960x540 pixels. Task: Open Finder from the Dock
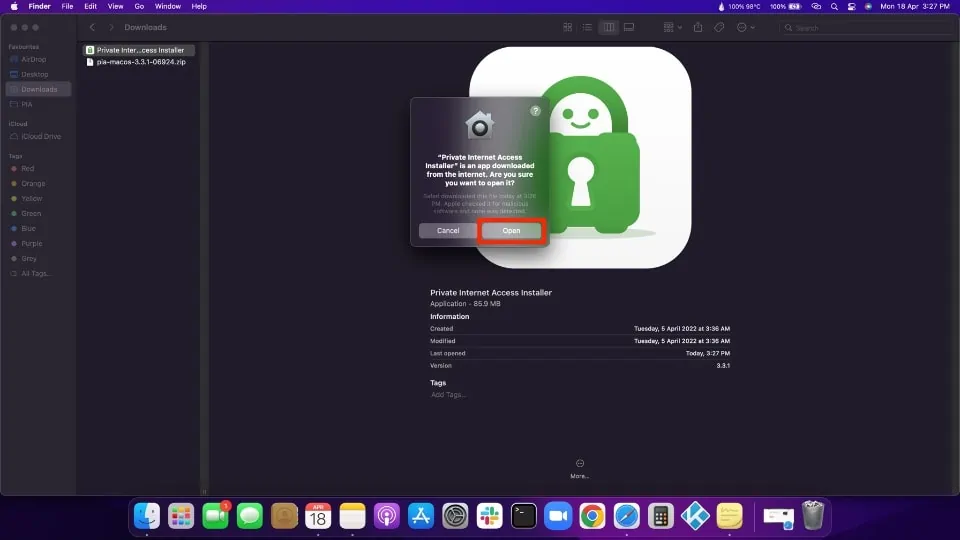click(x=147, y=516)
